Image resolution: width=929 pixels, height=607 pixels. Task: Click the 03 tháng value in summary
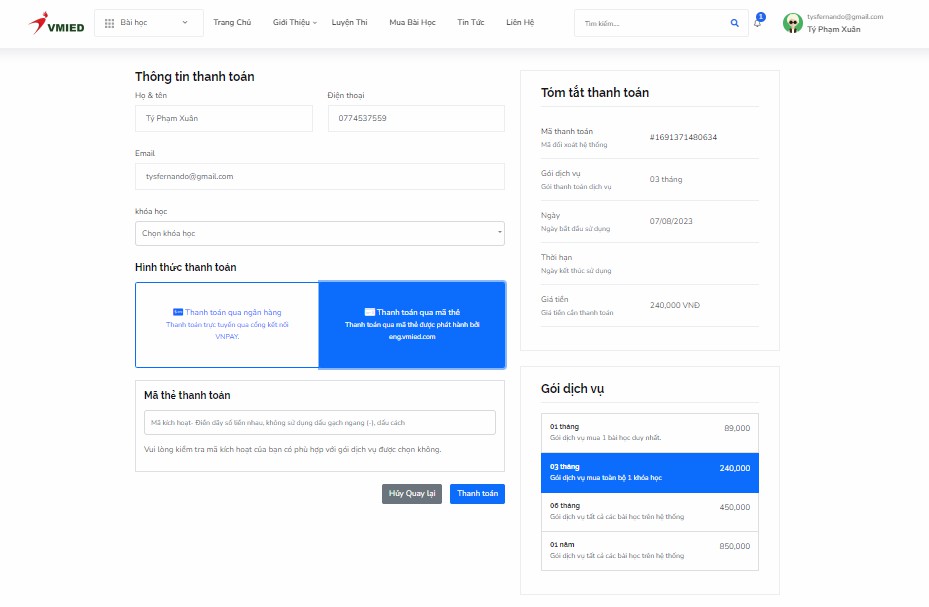[666, 179]
